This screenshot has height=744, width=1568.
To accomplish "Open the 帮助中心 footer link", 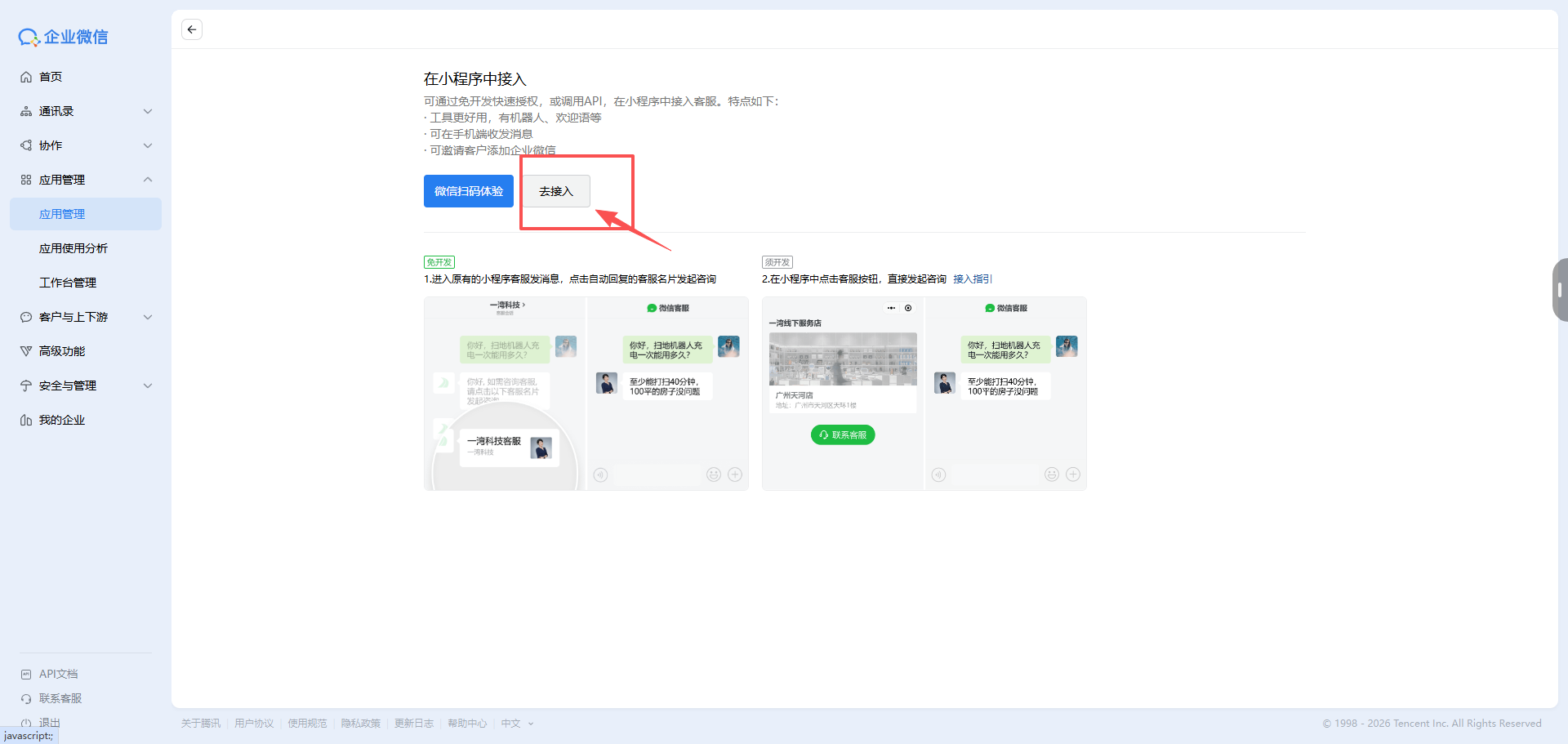I will click(x=467, y=724).
